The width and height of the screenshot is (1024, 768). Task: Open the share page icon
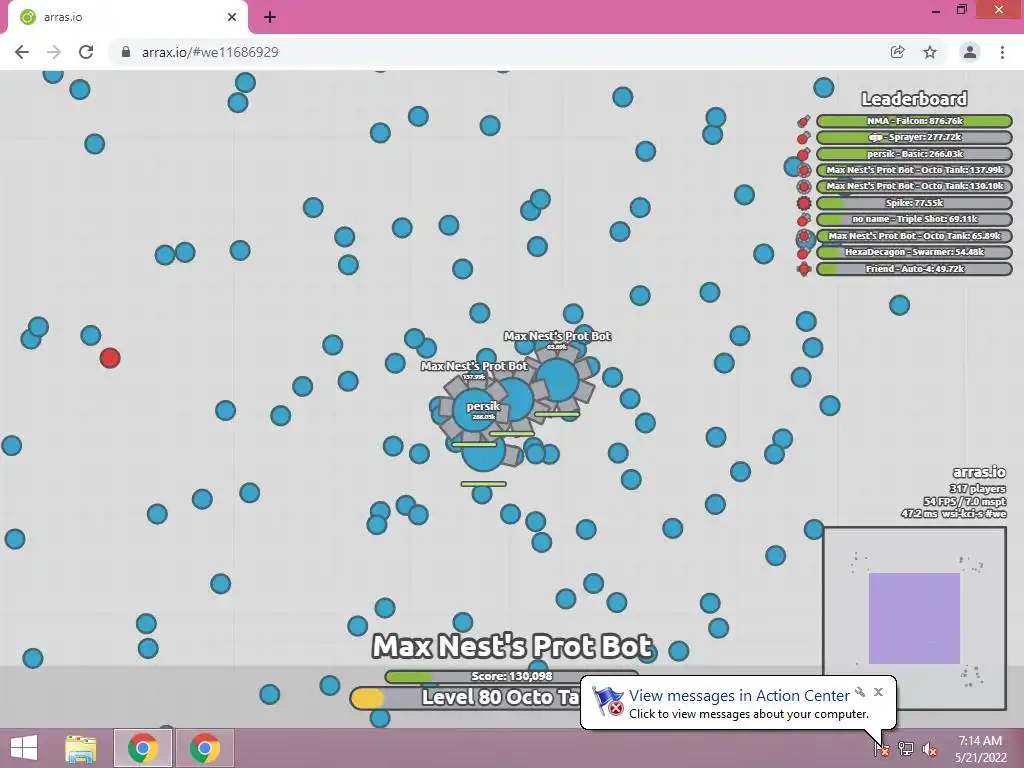898,52
